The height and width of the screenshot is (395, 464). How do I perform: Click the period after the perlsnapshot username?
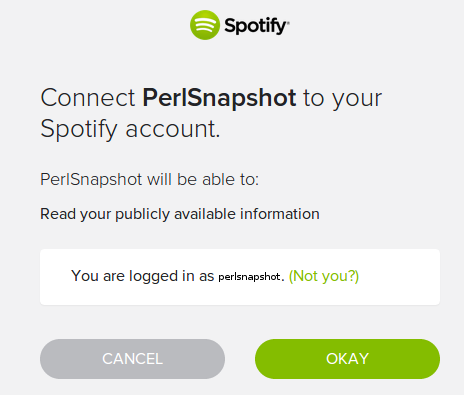pyautogui.click(x=283, y=280)
